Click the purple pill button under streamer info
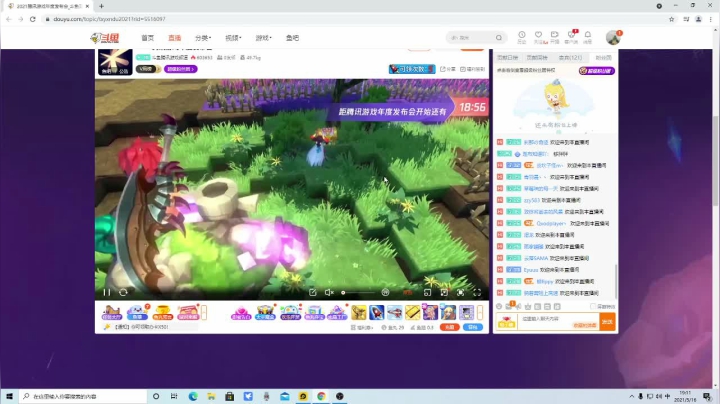Screen dimensions: 720x404 point(181,69)
